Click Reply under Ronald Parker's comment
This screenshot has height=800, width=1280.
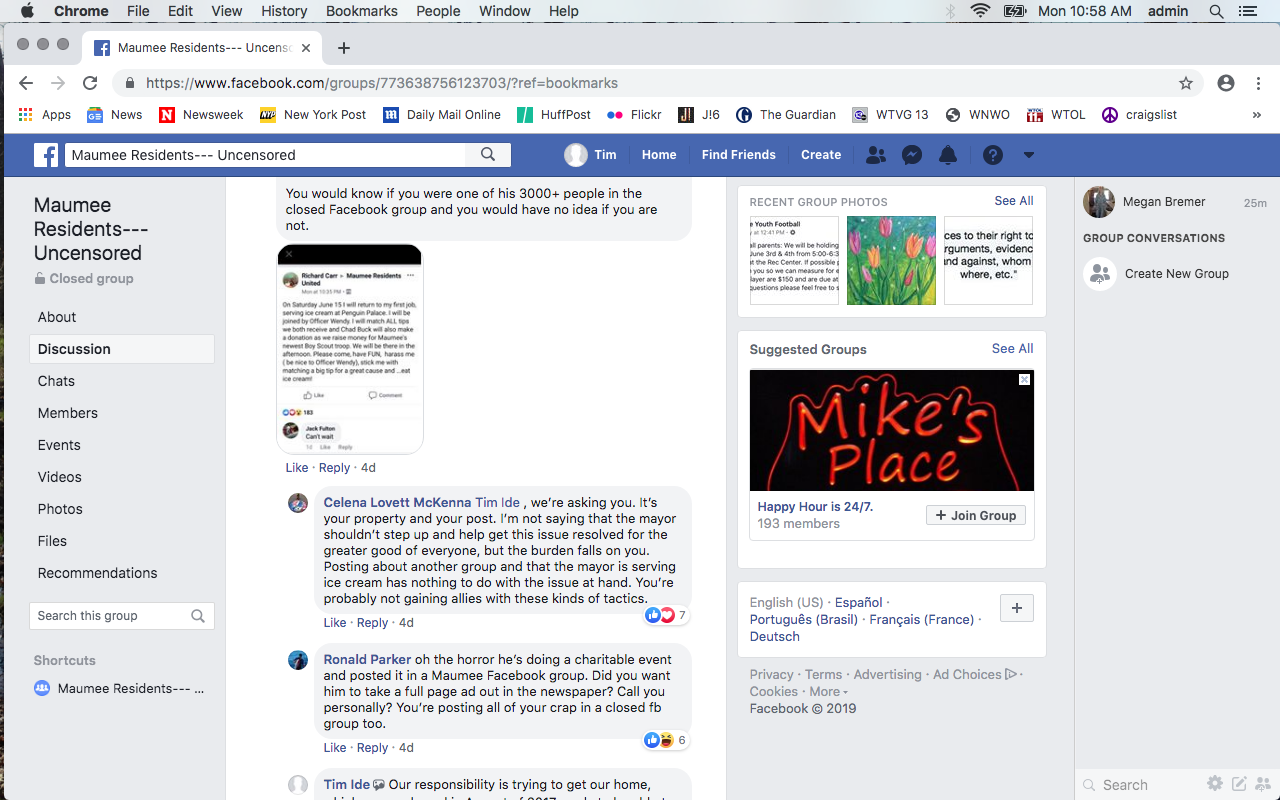coord(372,748)
